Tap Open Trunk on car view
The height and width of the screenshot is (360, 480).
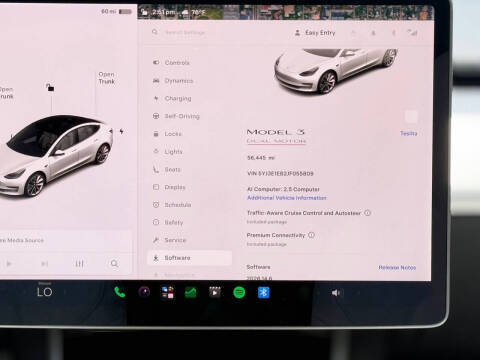coord(107,78)
